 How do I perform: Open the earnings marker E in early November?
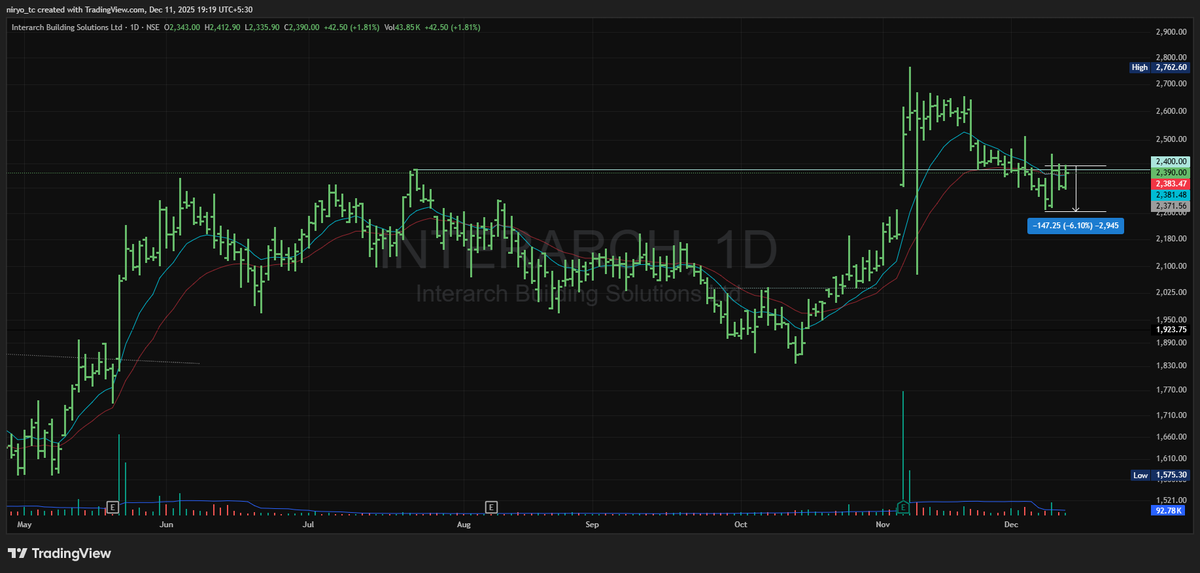coord(904,507)
